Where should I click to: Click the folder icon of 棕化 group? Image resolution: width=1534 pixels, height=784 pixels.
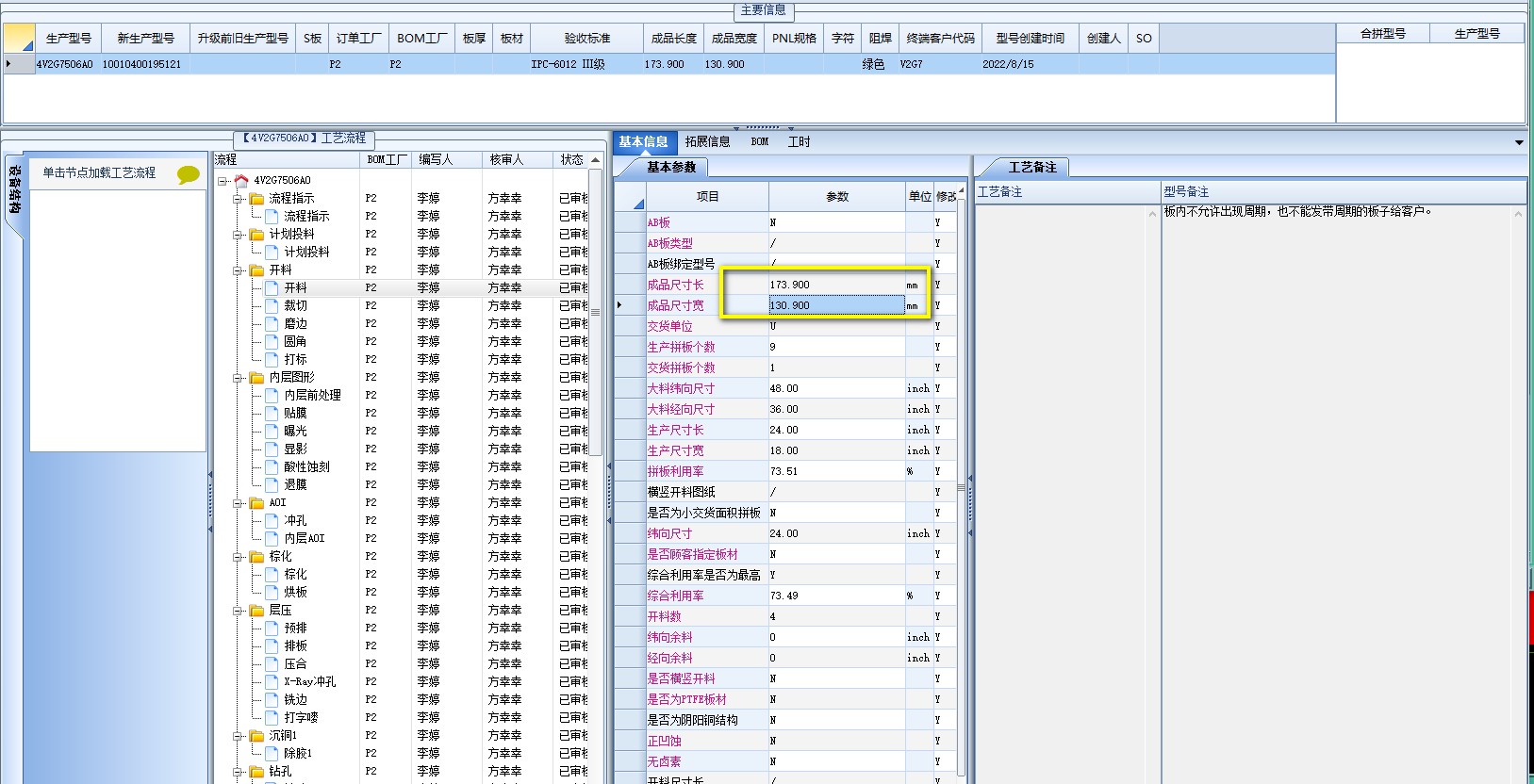[x=256, y=556]
